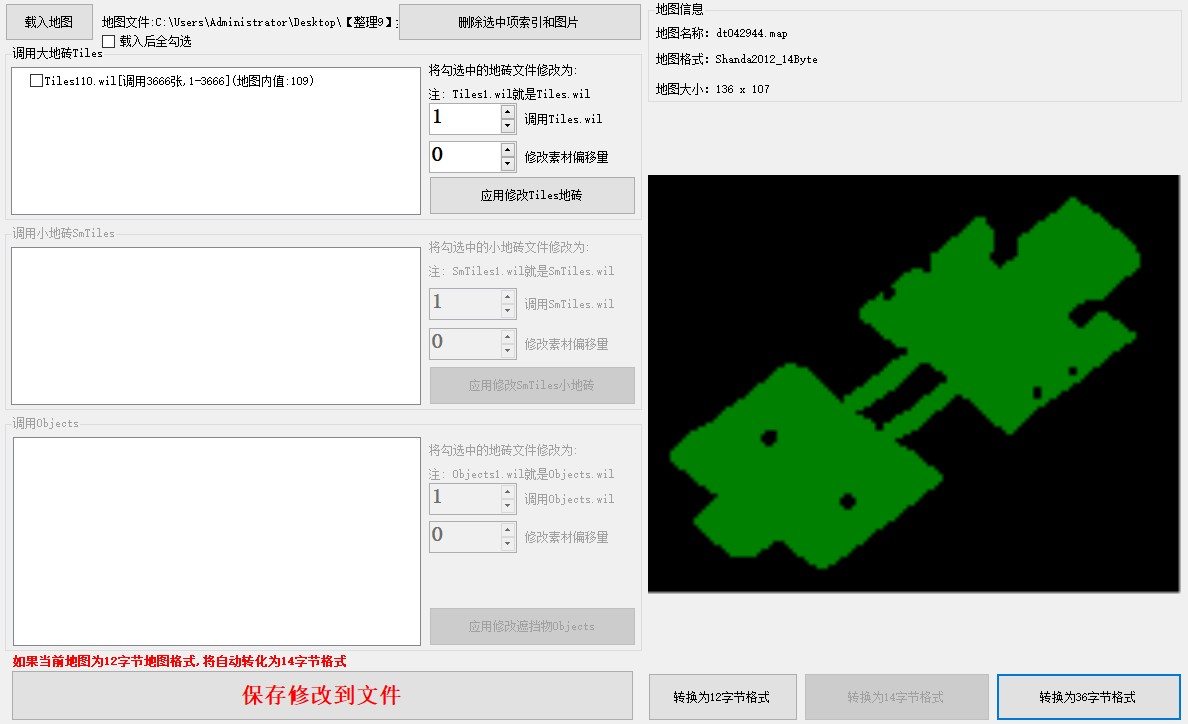Raise the Tiles 修改素材偏移量 with up arrow
The image size is (1188, 724).
(508, 150)
